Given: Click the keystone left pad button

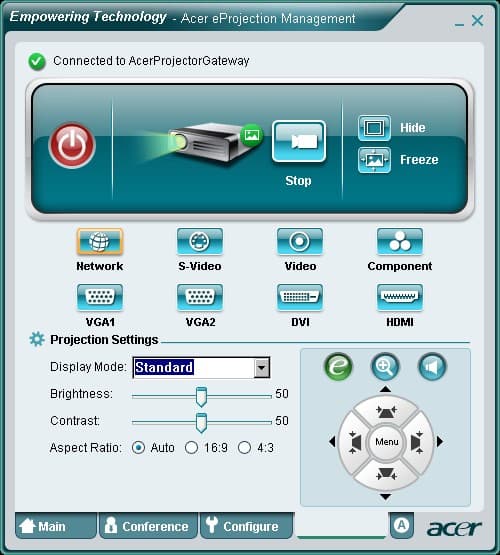Looking at the screenshot, I should pos(354,442).
